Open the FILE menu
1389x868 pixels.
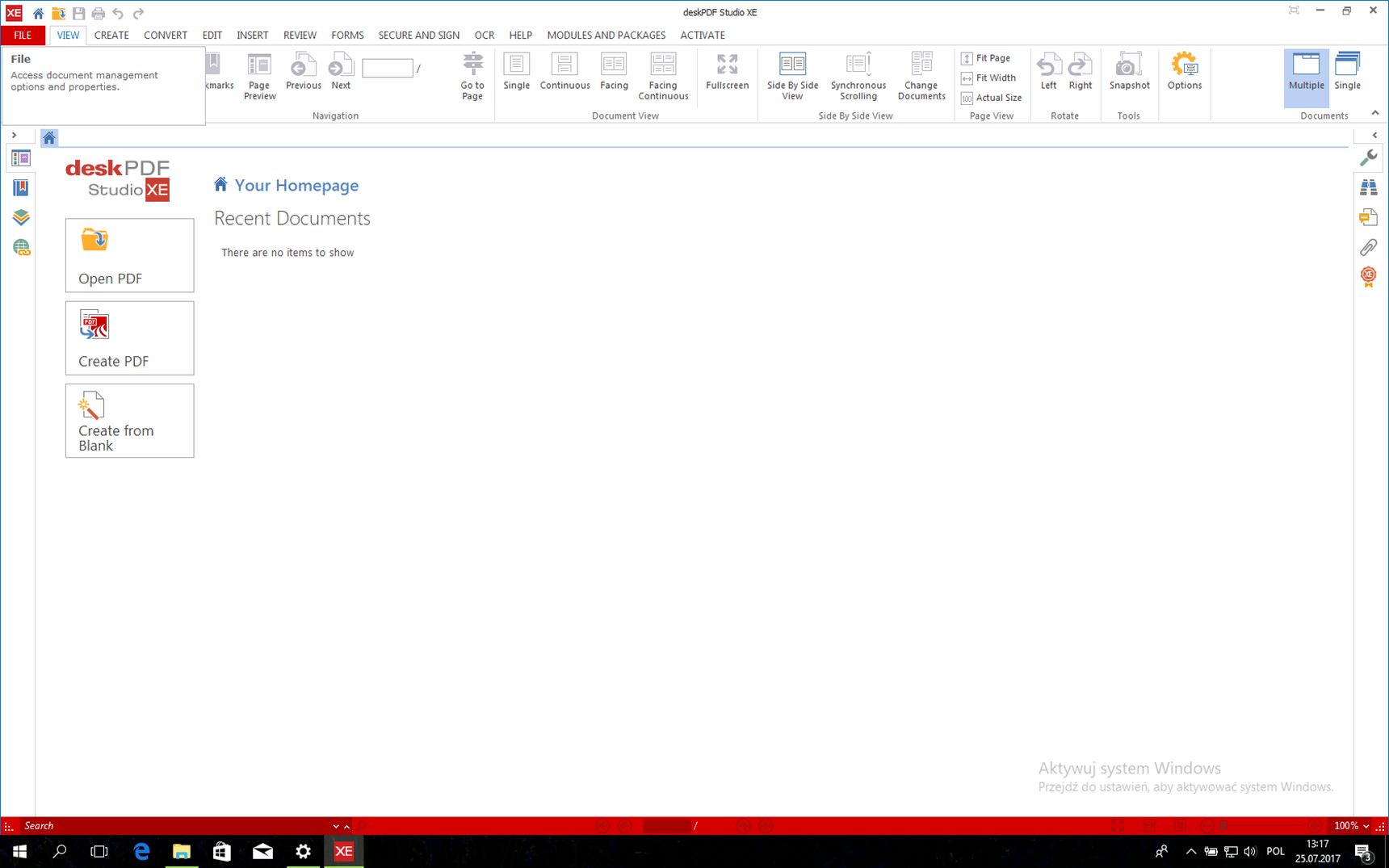pyautogui.click(x=23, y=36)
